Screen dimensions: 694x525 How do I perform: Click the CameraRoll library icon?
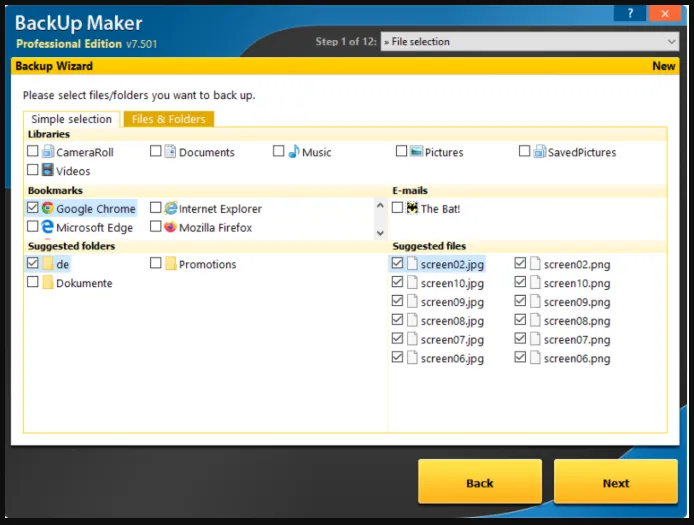(48, 152)
